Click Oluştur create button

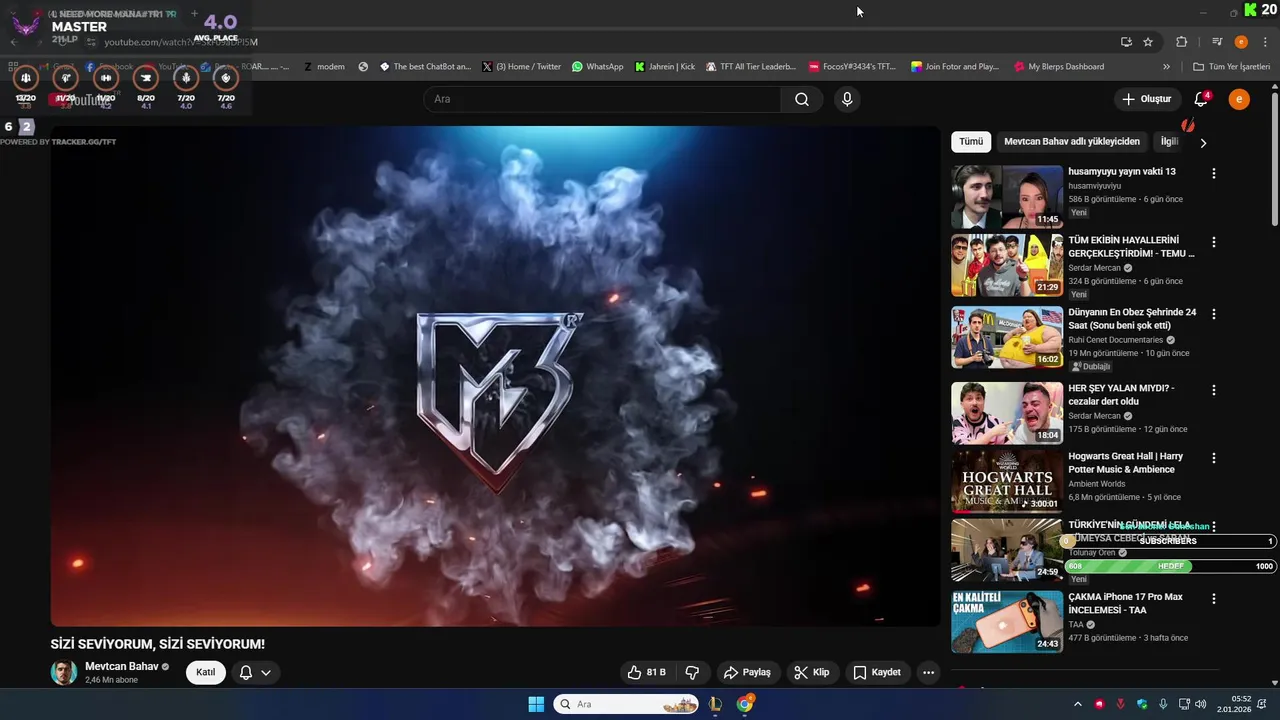coord(1146,99)
